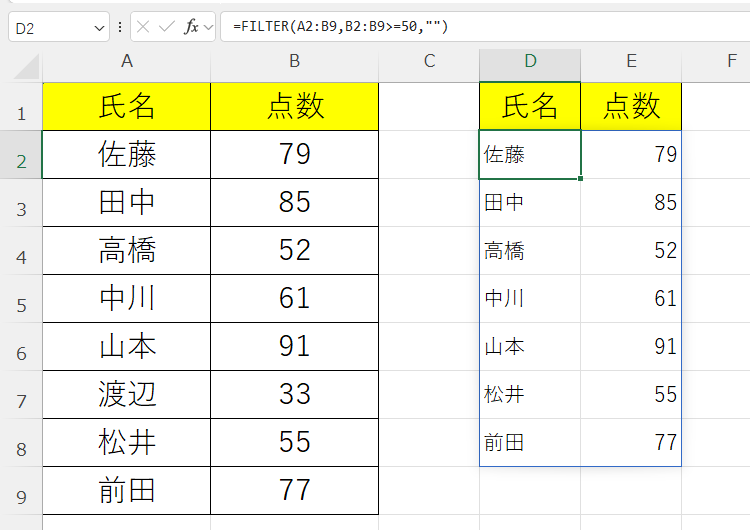The height and width of the screenshot is (530, 750).
Task: Select cell E2 with value 79
Action: [x=631, y=155]
